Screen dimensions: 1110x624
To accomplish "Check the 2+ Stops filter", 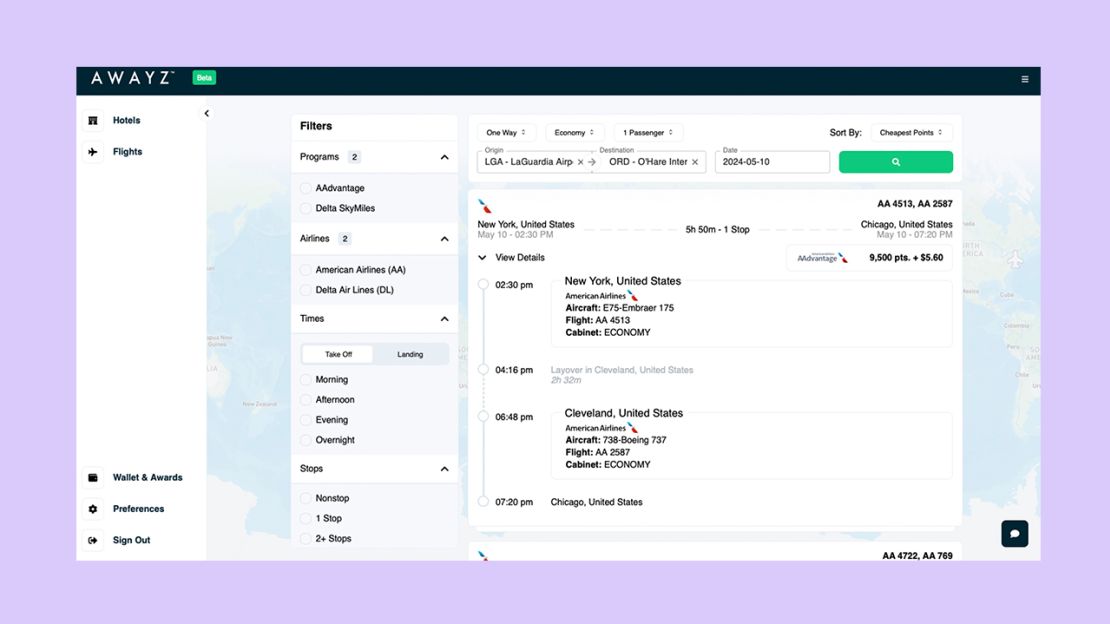I will coord(306,538).
